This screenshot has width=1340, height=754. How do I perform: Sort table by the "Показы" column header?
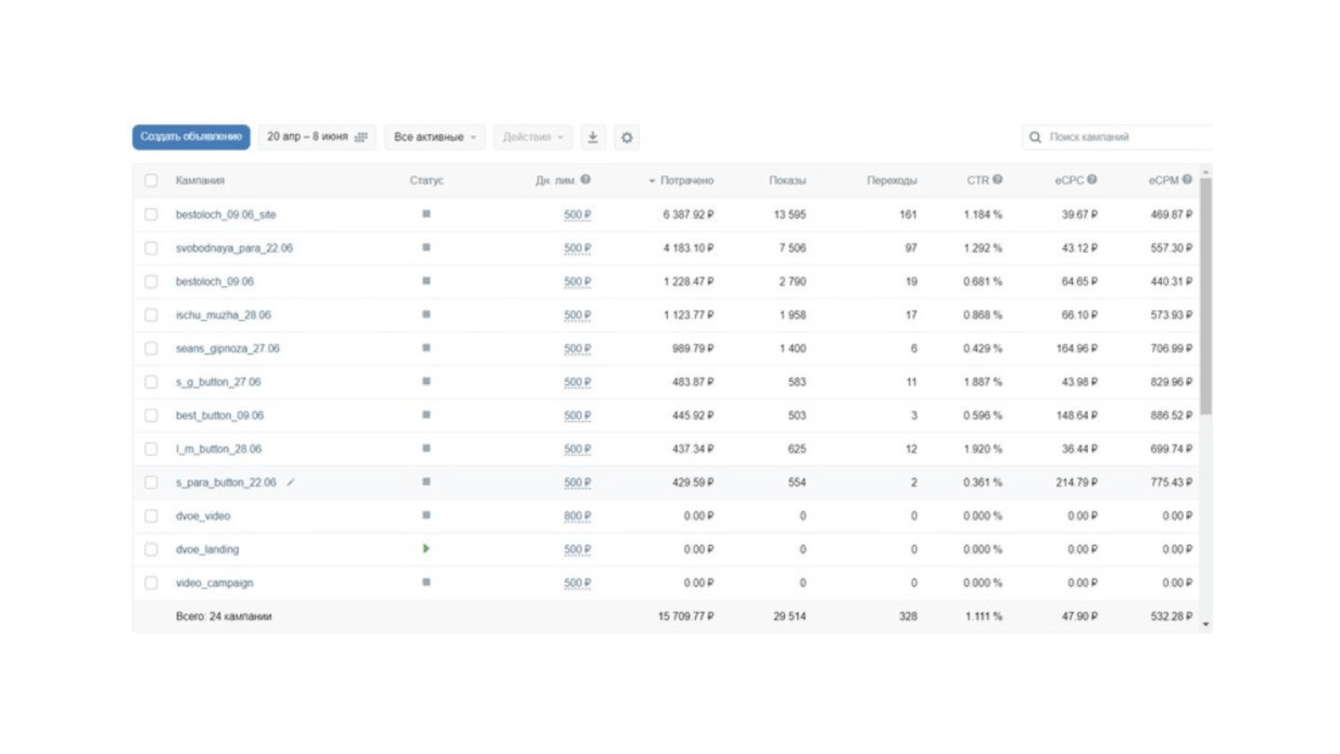[x=787, y=181]
